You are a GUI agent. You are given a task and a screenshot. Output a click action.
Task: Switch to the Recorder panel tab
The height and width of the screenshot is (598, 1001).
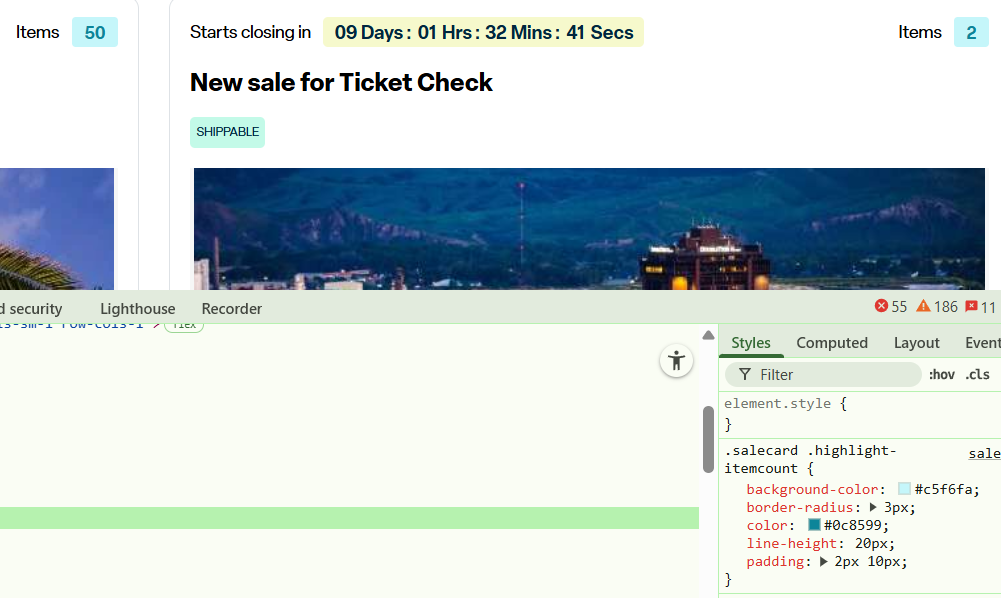pos(232,309)
